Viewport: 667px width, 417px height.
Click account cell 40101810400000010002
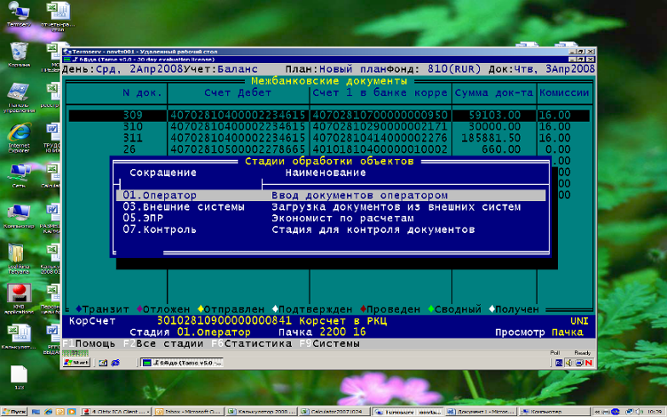pyautogui.click(x=380, y=149)
